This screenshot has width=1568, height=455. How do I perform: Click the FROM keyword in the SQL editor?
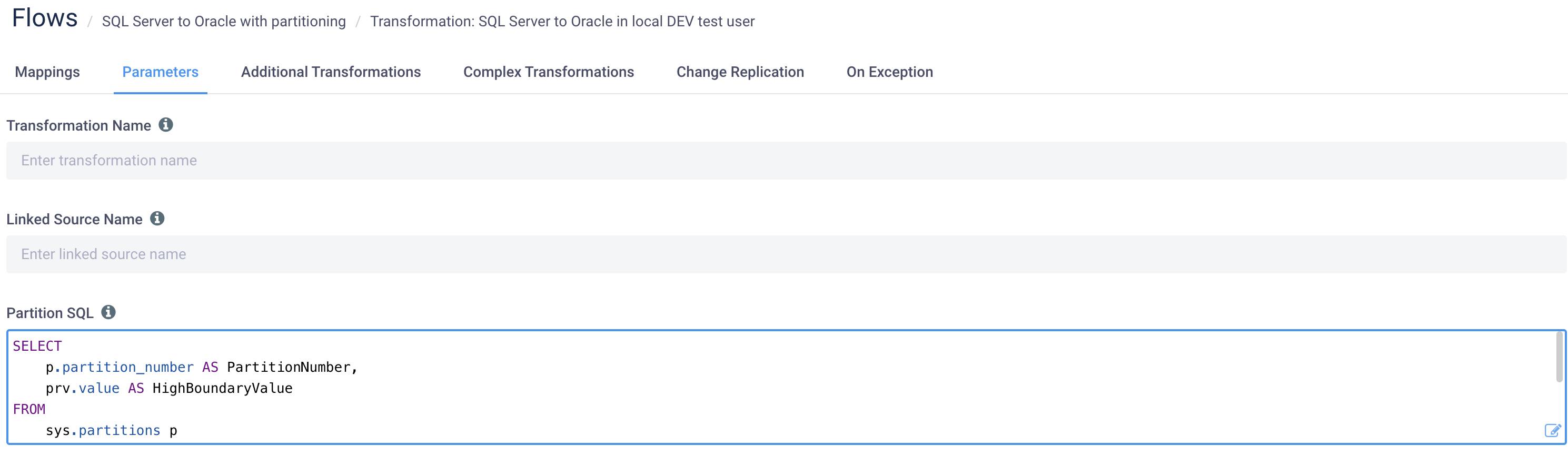pyautogui.click(x=29, y=409)
